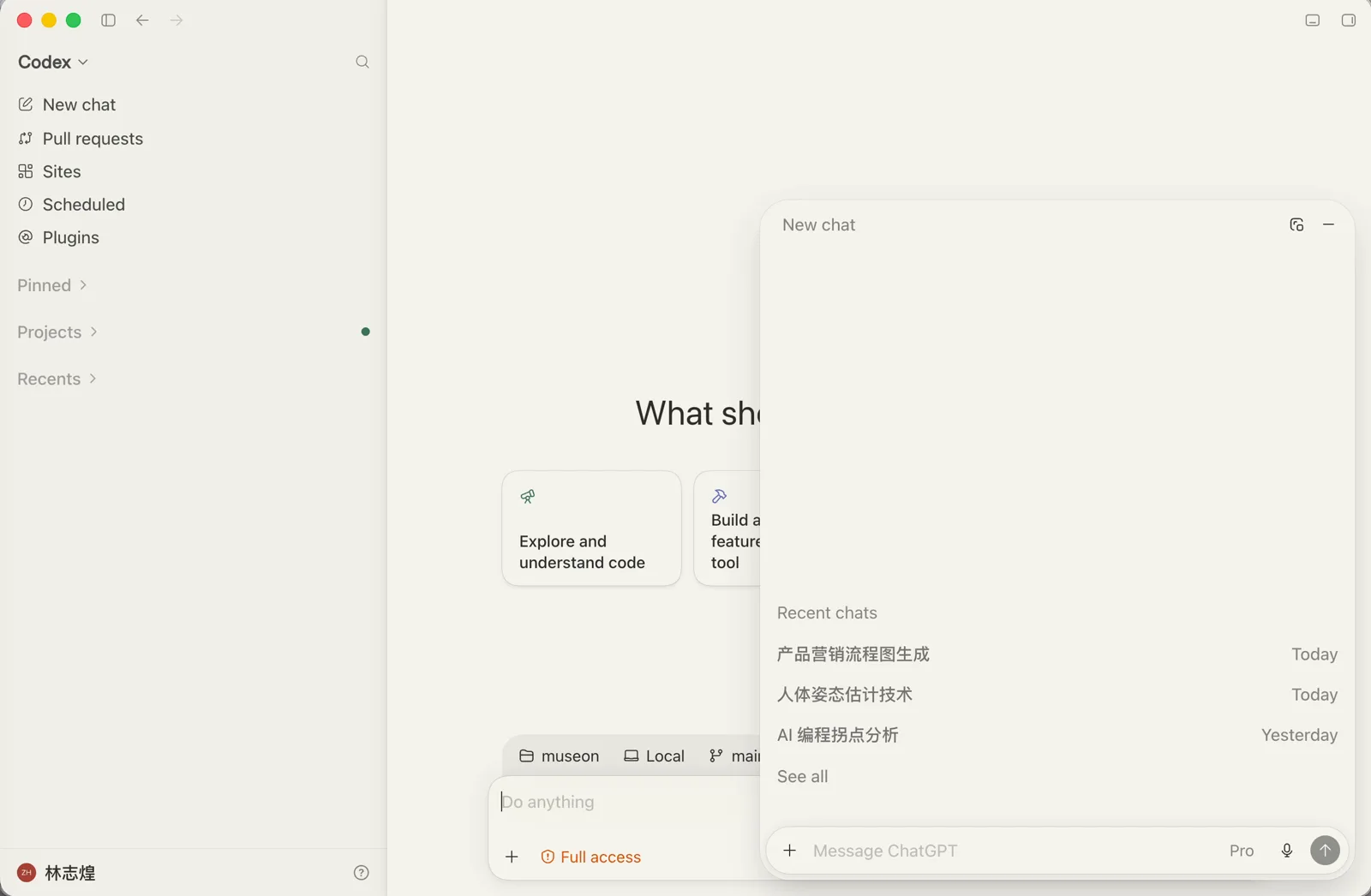Open the museon folder selector
The height and width of the screenshot is (896, 1371).
(559, 756)
